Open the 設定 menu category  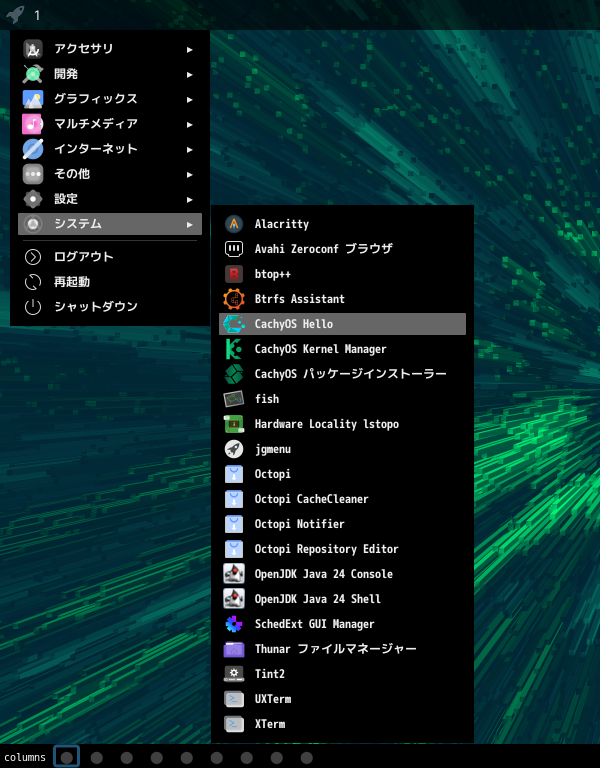point(110,199)
